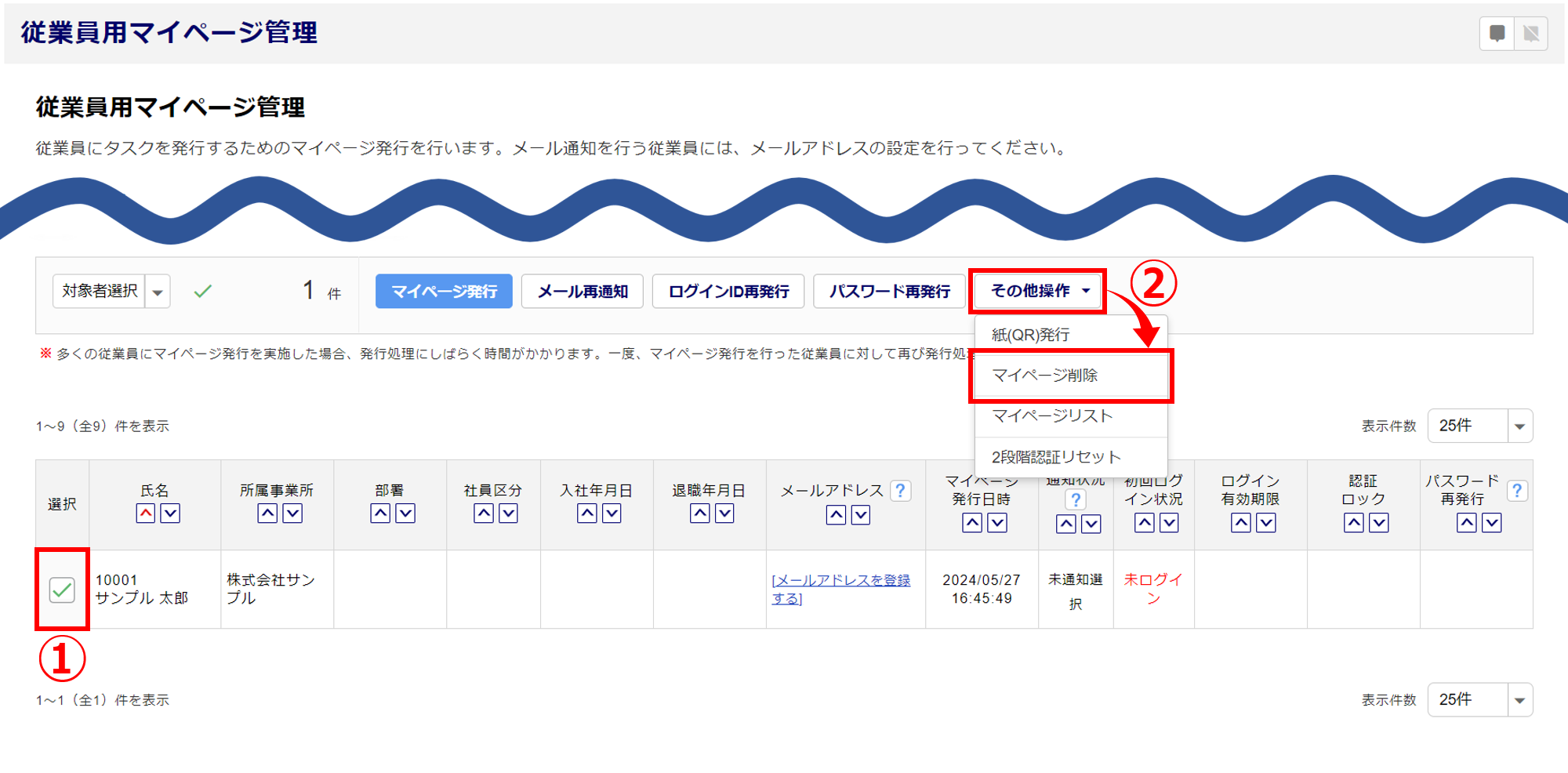The image size is (1568, 773).
Task: Click the ログインID再発行 button
Action: click(728, 292)
